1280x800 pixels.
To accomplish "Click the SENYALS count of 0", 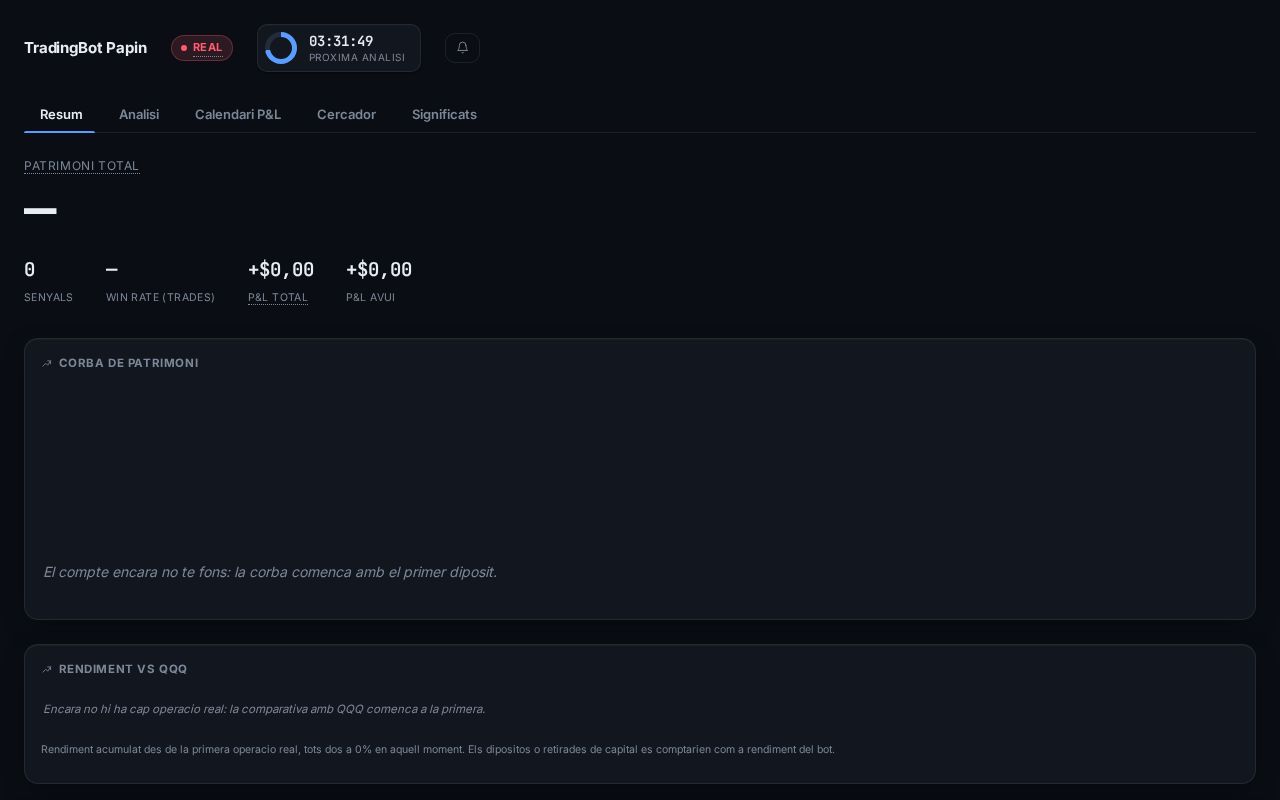I will click(x=29, y=270).
